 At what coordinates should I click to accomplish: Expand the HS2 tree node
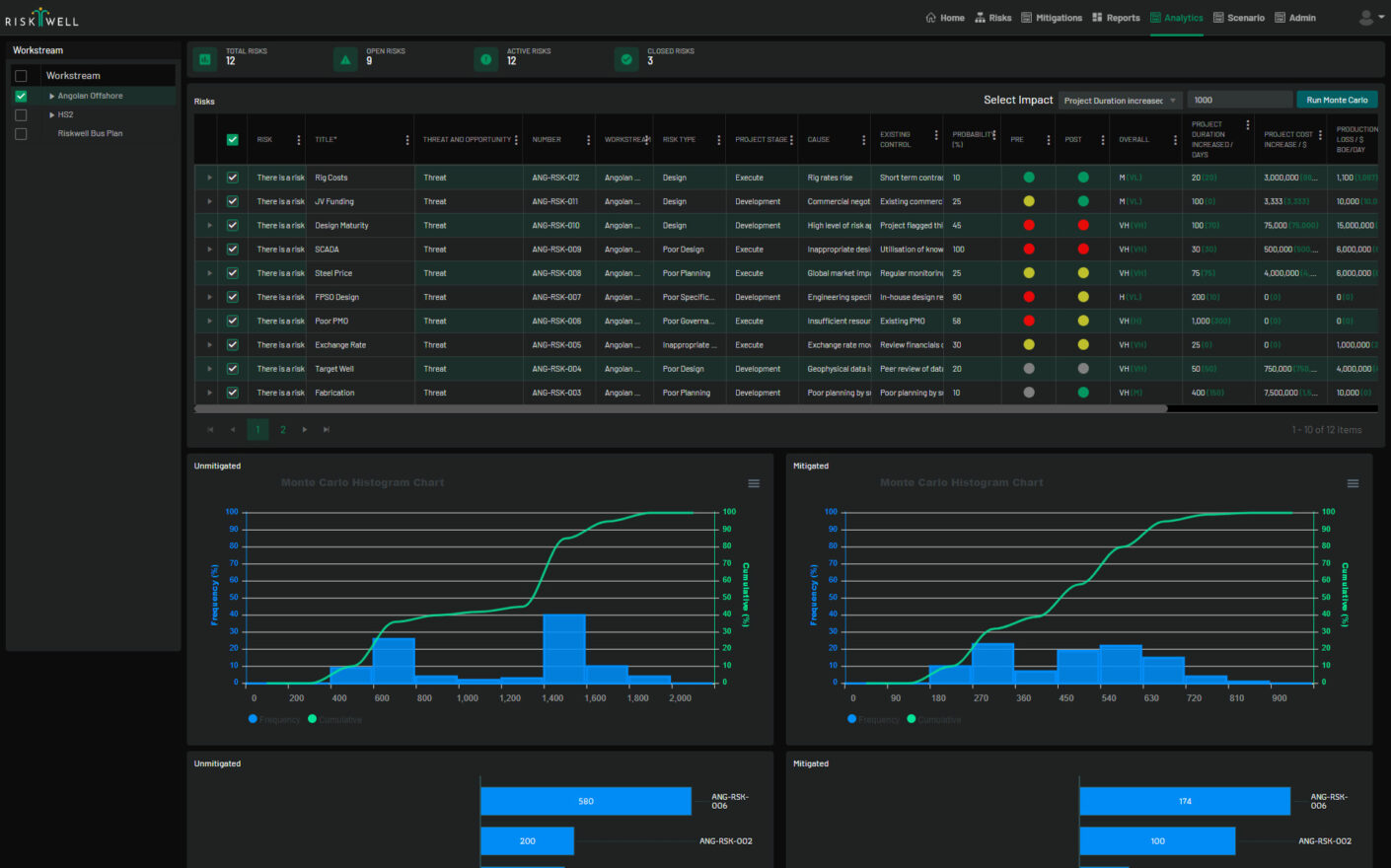[52, 115]
